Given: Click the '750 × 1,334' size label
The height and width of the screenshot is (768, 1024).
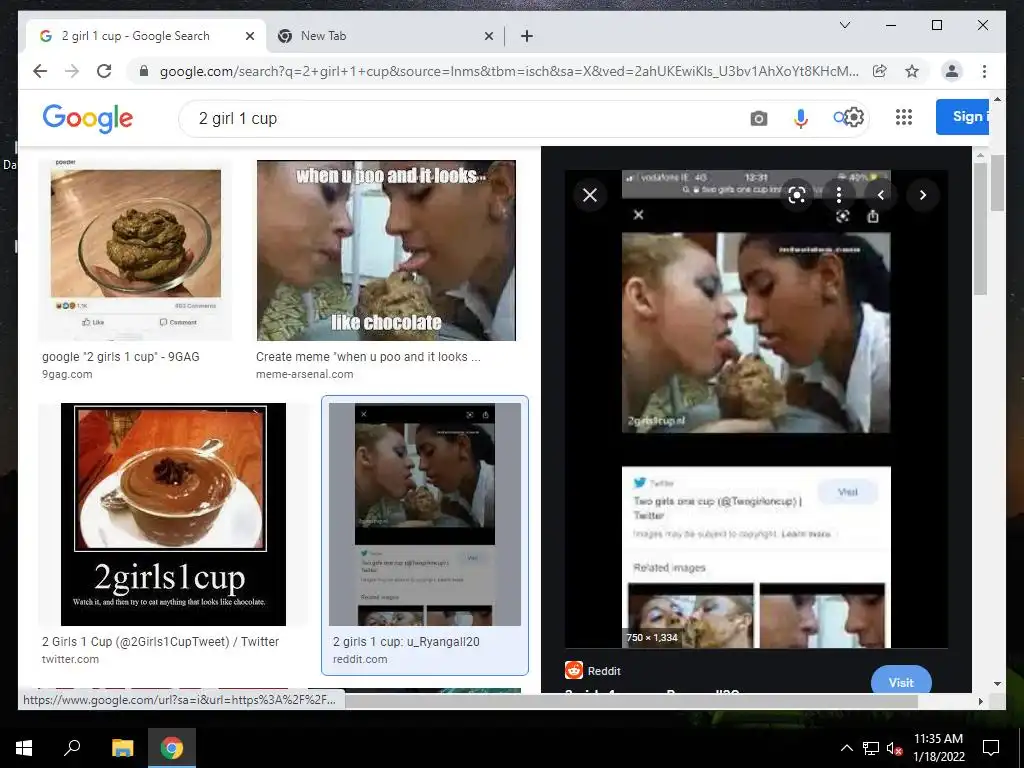Looking at the screenshot, I should [652, 637].
